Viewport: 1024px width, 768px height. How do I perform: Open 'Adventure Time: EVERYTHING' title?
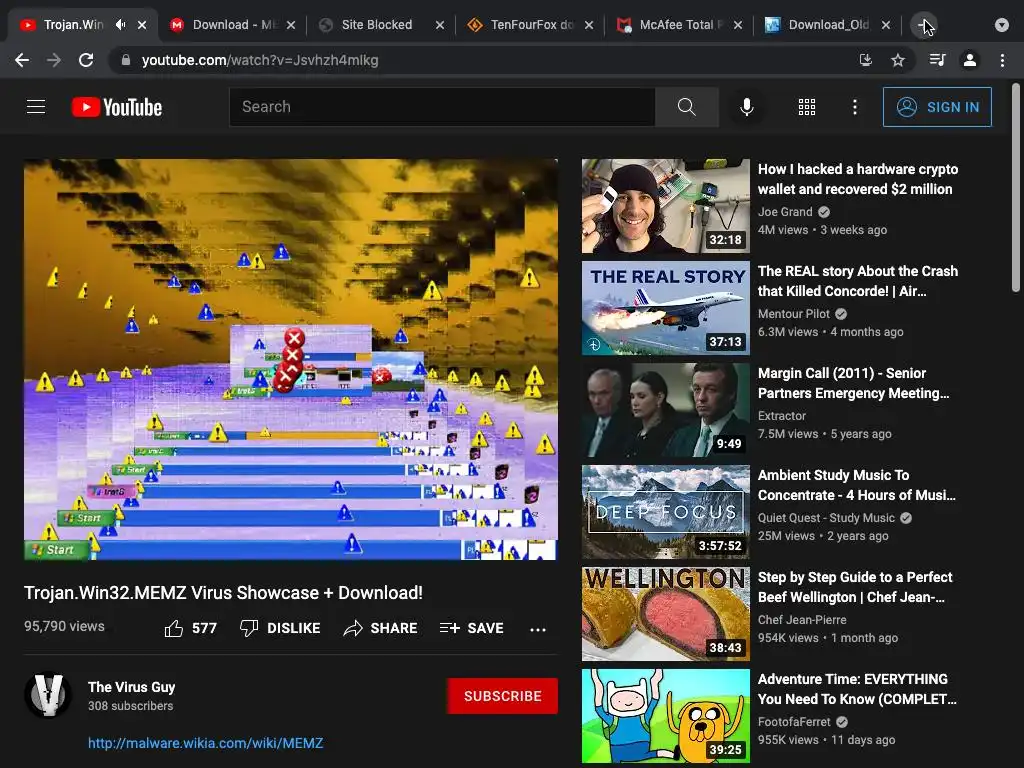pos(857,688)
